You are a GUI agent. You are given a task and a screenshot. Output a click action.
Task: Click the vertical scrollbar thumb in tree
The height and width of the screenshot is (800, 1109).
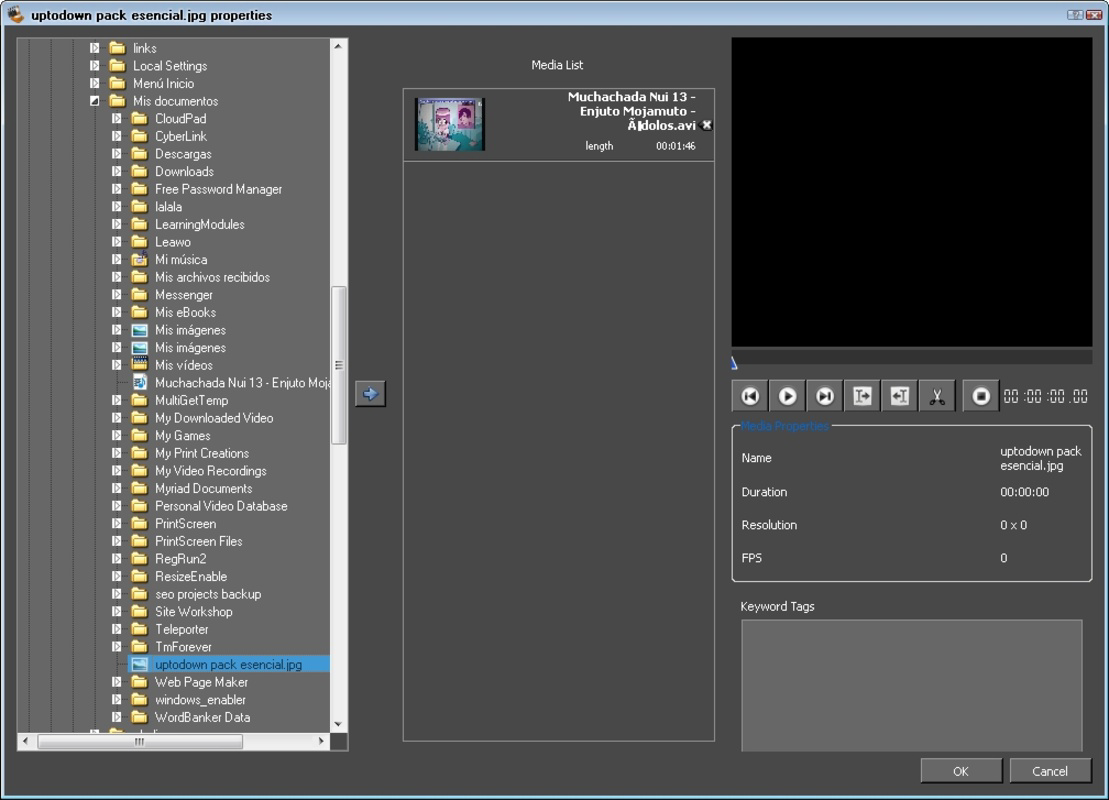(339, 365)
